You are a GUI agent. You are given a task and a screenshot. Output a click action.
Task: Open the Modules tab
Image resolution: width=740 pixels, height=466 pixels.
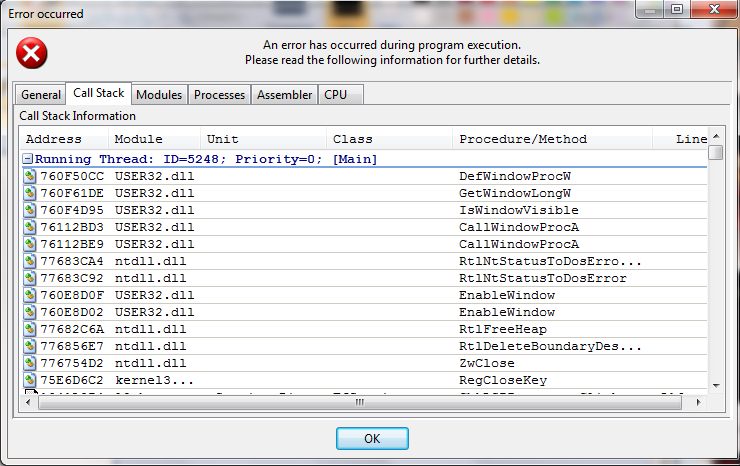tap(159, 95)
